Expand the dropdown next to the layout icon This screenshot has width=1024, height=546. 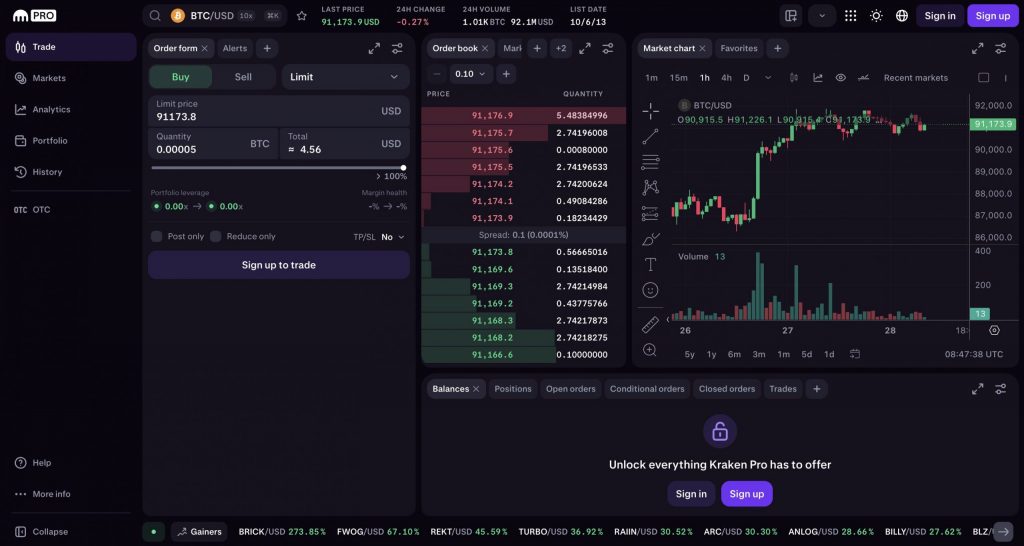(822, 16)
